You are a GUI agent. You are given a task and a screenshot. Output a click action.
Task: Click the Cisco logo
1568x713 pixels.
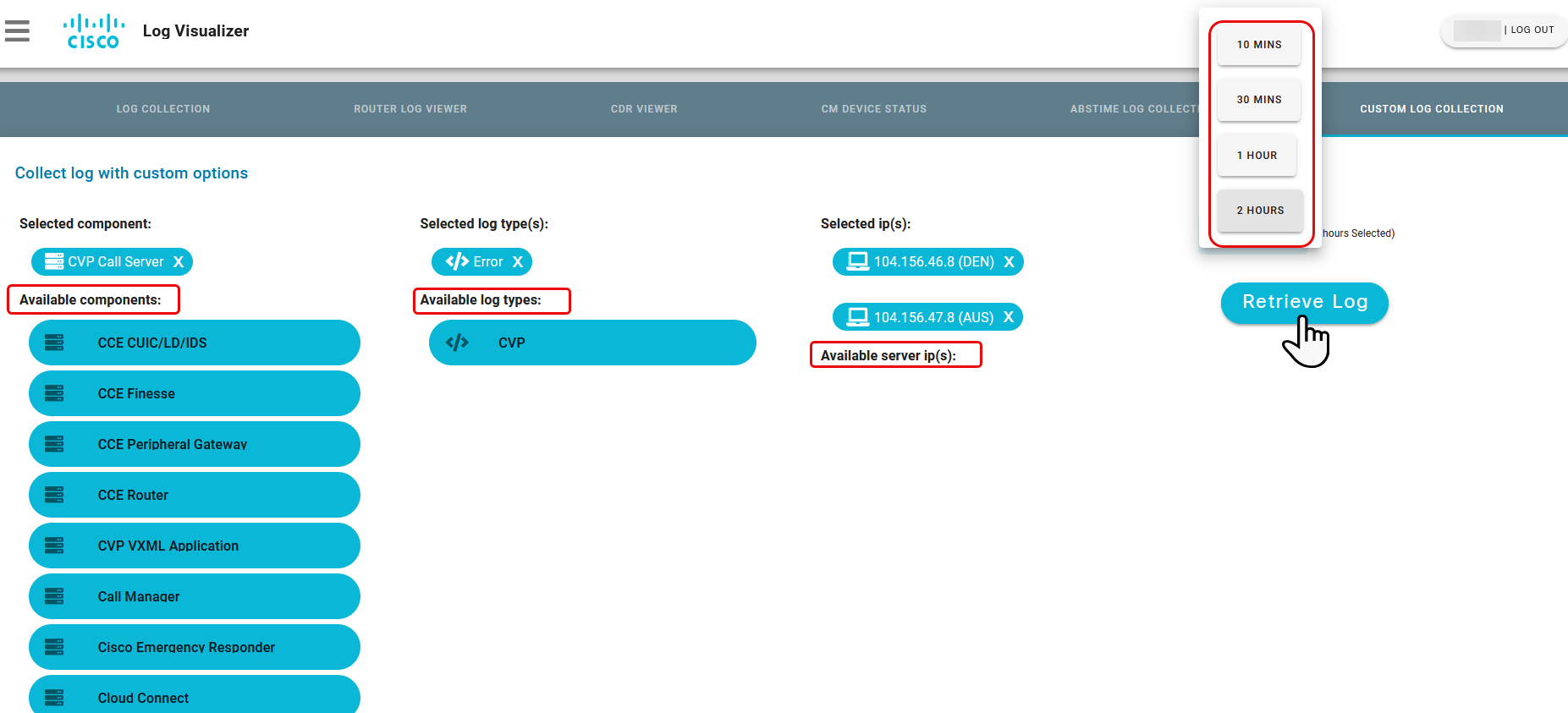[x=93, y=31]
